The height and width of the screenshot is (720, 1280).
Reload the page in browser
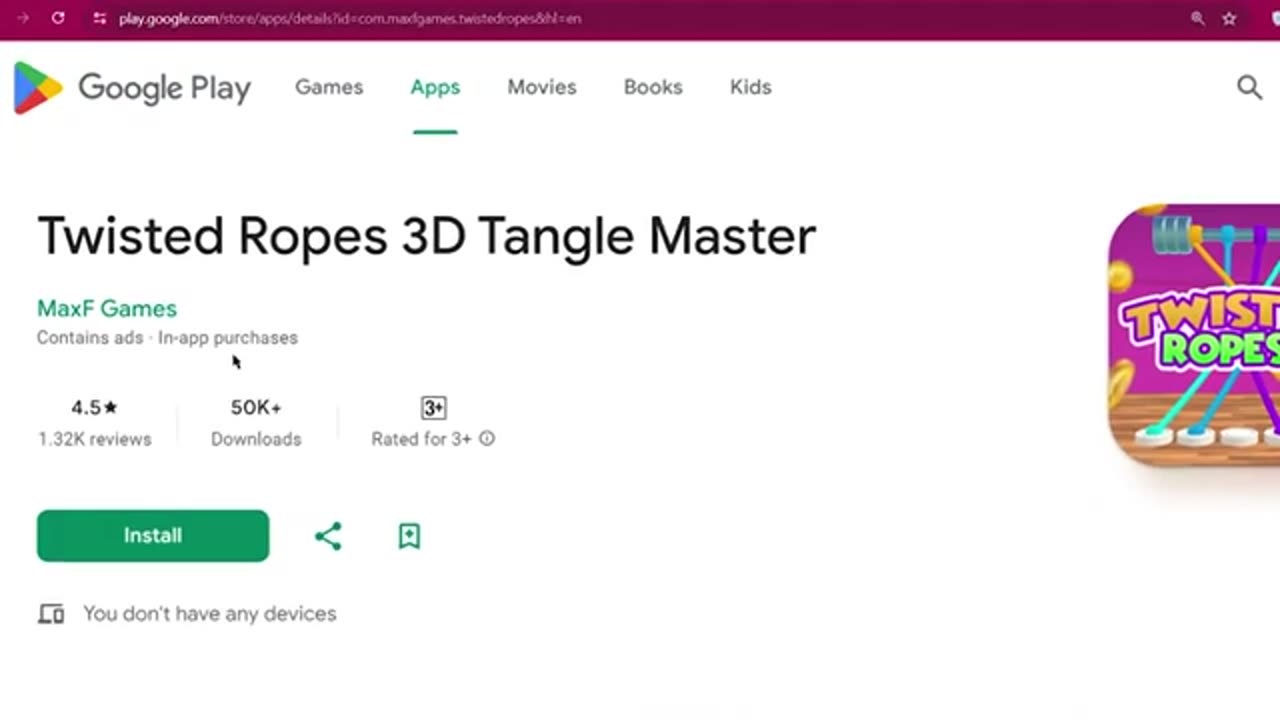pos(58,18)
